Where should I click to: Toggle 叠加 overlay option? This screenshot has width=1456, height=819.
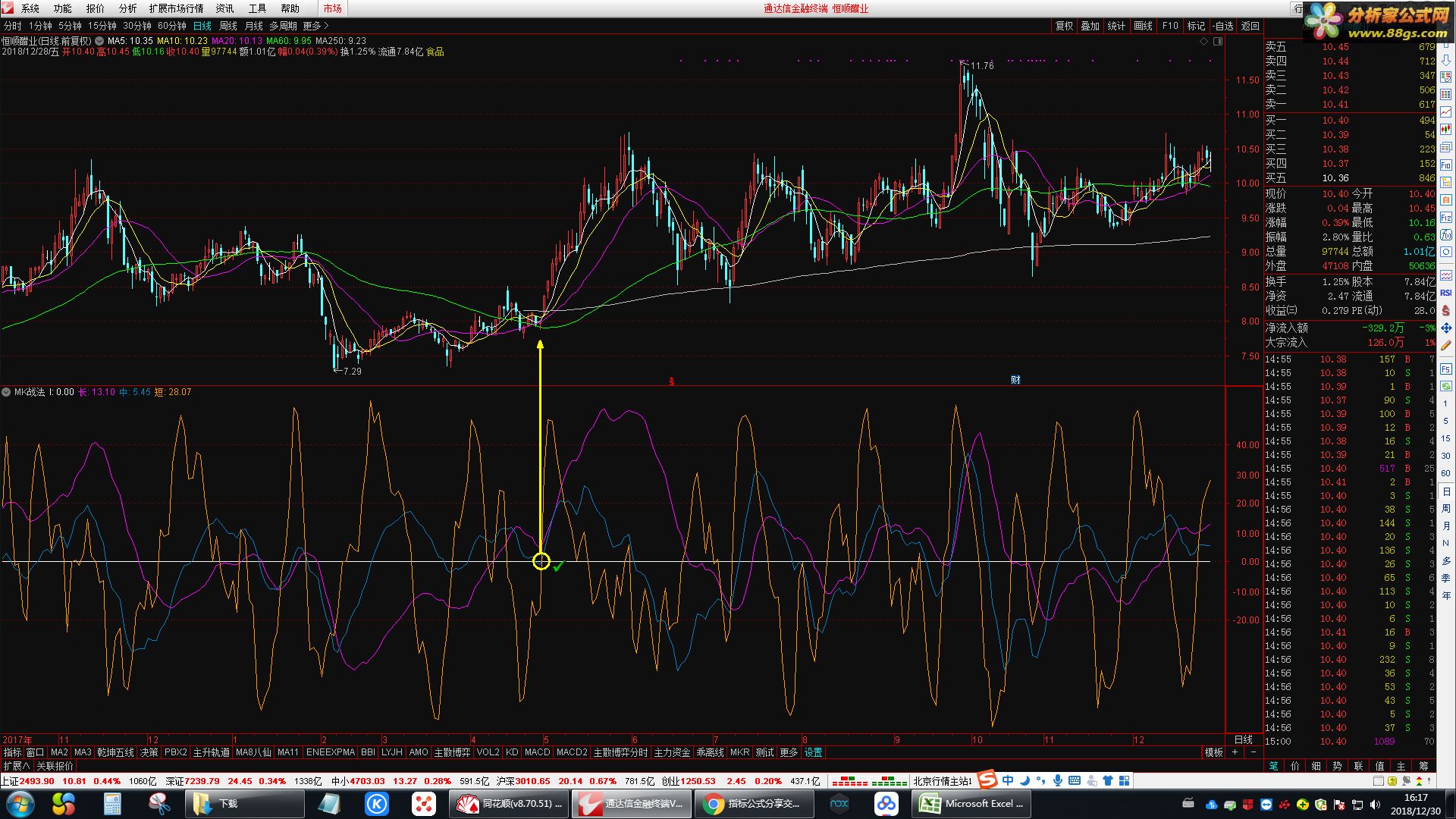[1090, 26]
